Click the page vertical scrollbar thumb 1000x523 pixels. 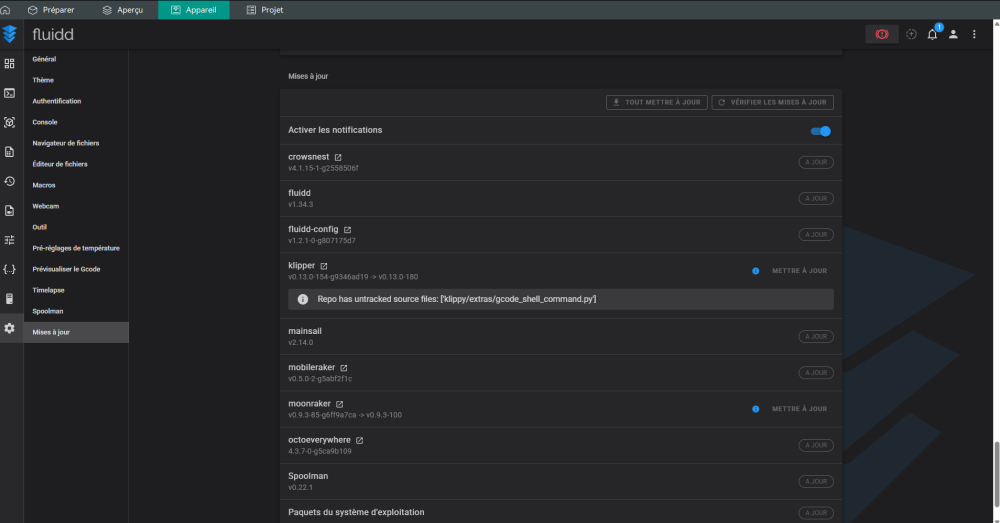click(996, 476)
